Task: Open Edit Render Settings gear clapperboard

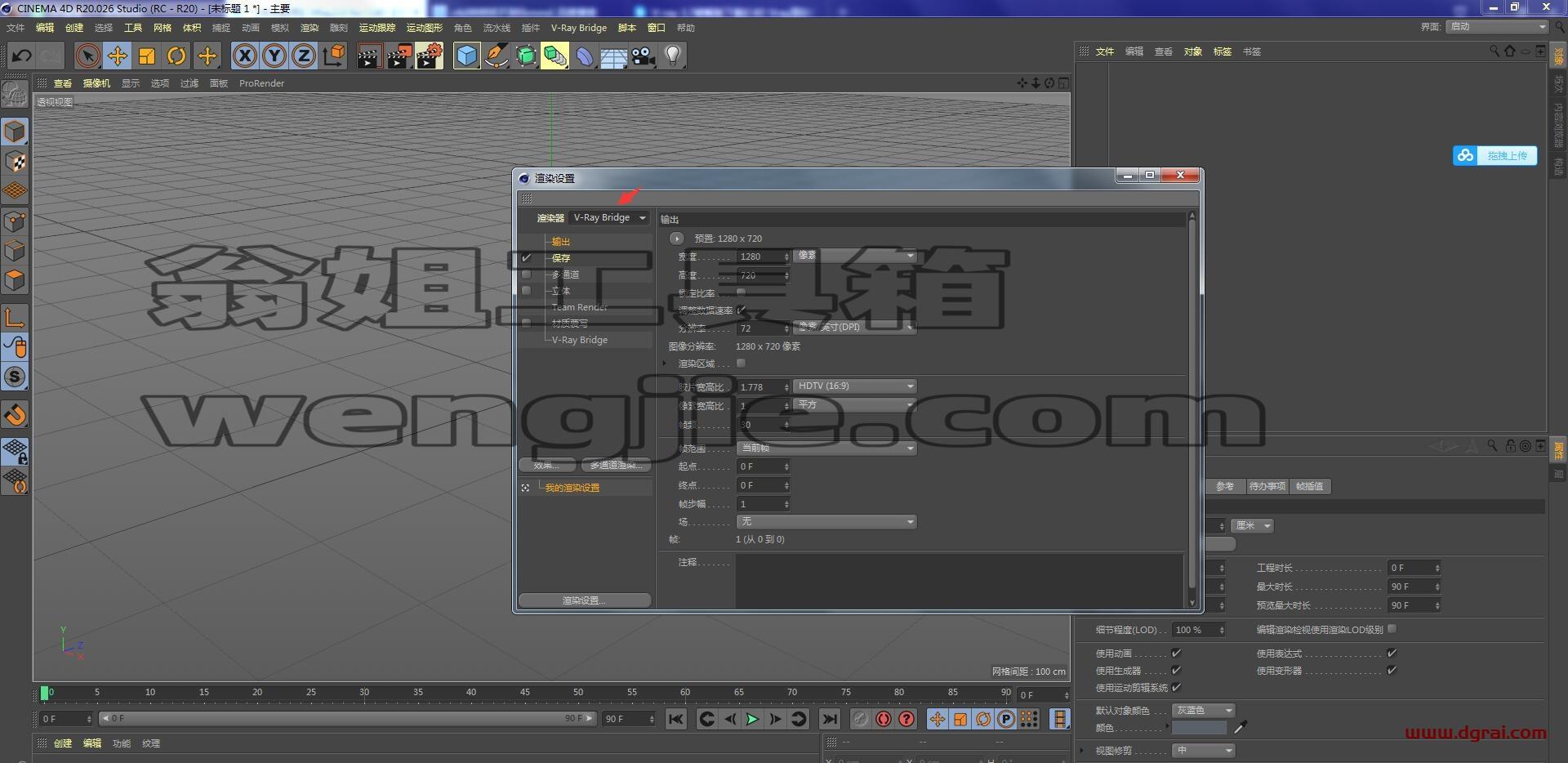Action: tap(430, 56)
